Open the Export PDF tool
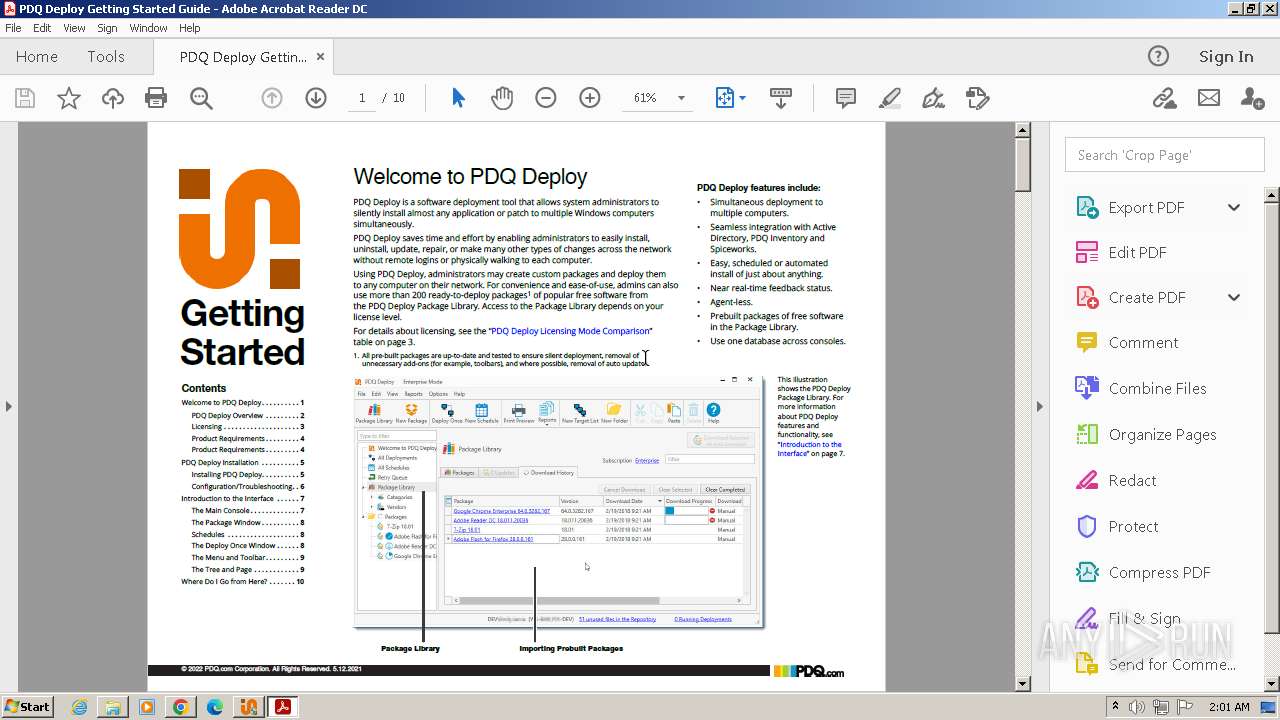The width and height of the screenshot is (1280, 720). (1146, 207)
